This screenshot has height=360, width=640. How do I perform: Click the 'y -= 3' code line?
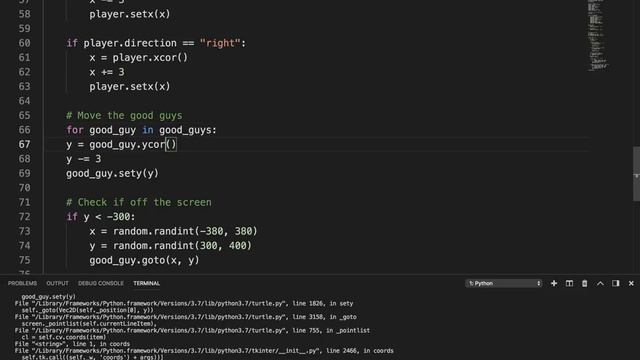pyautogui.click(x=84, y=159)
